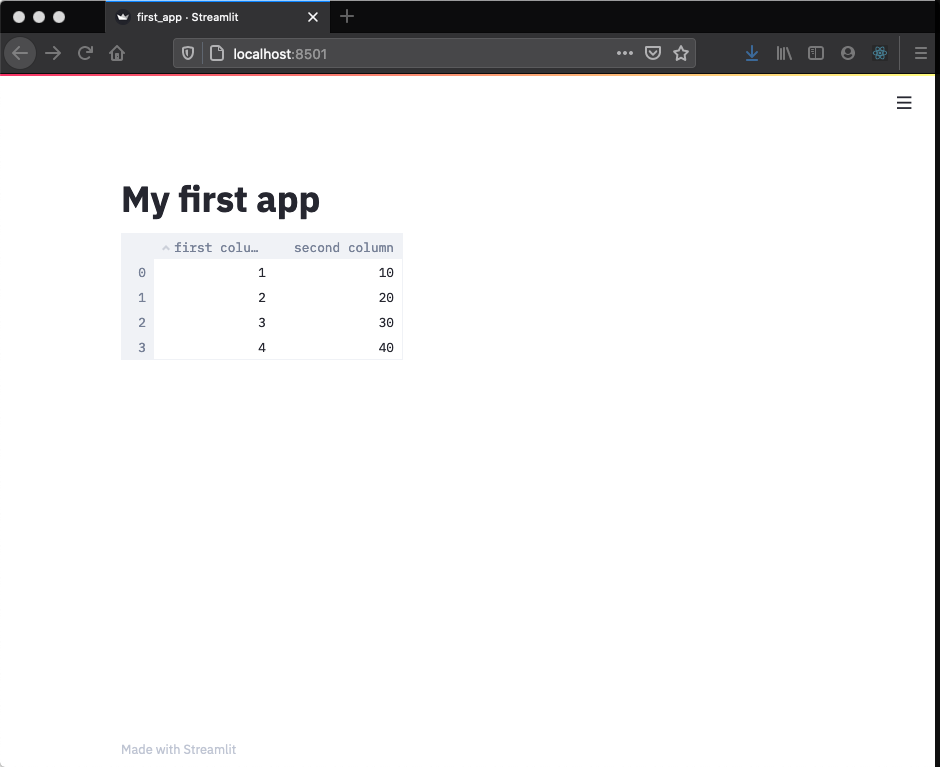Reload the page using the refresh icon
Image resolution: width=940 pixels, height=767 pixels.
(84, 53)
